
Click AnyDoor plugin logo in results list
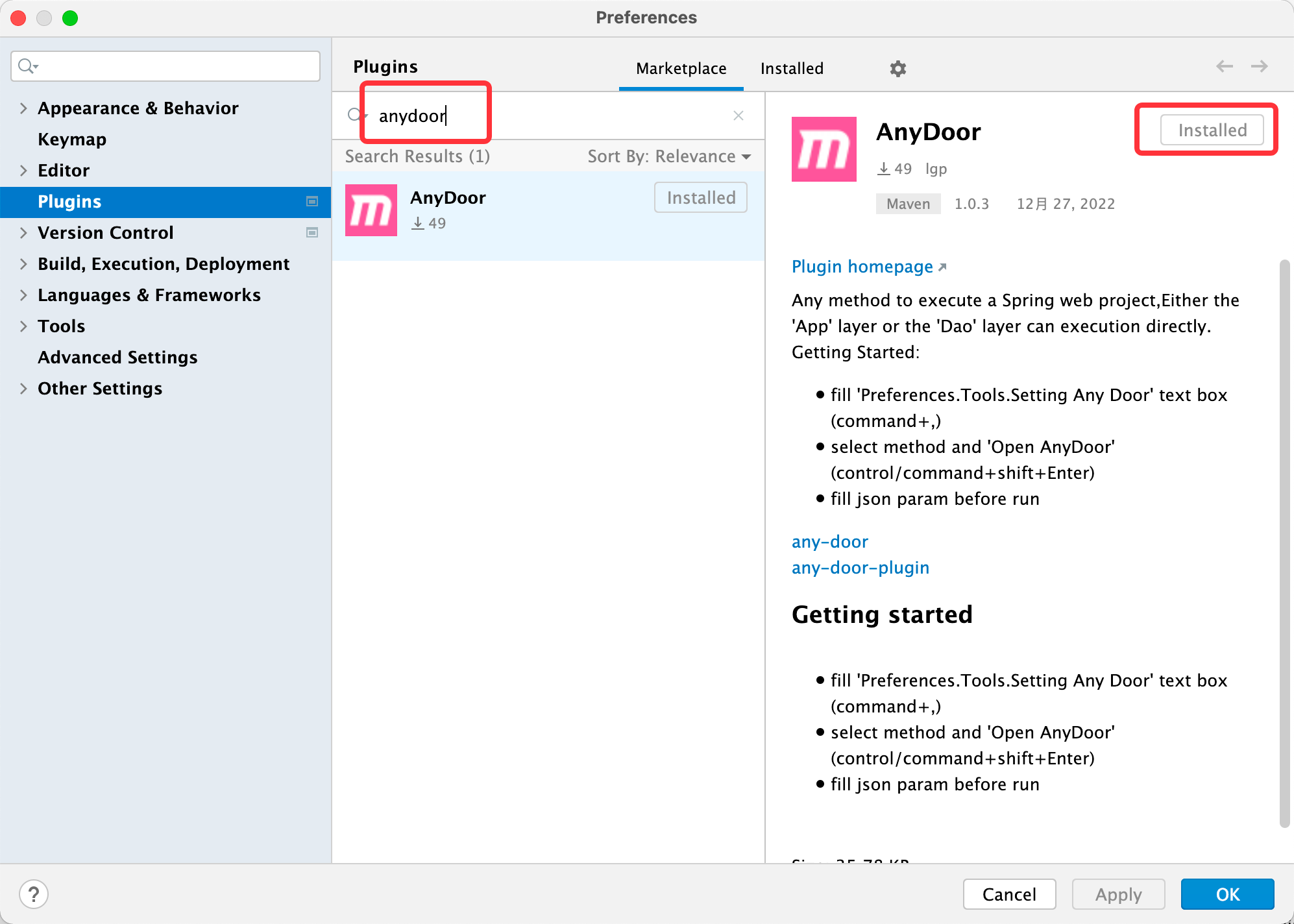371,210
